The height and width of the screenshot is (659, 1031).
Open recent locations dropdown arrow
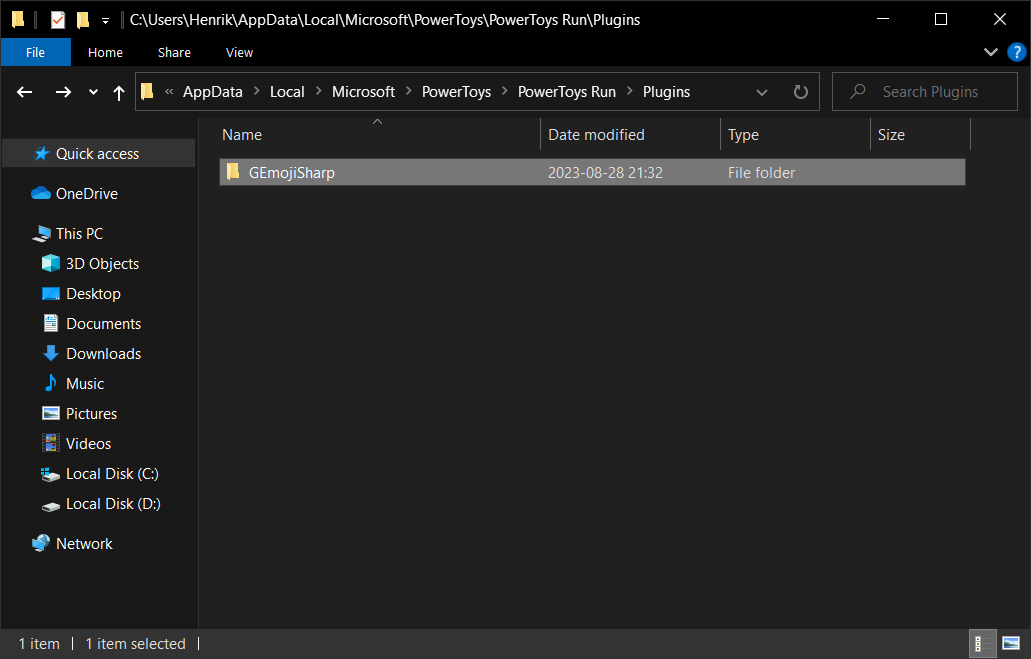click(93, 92)
